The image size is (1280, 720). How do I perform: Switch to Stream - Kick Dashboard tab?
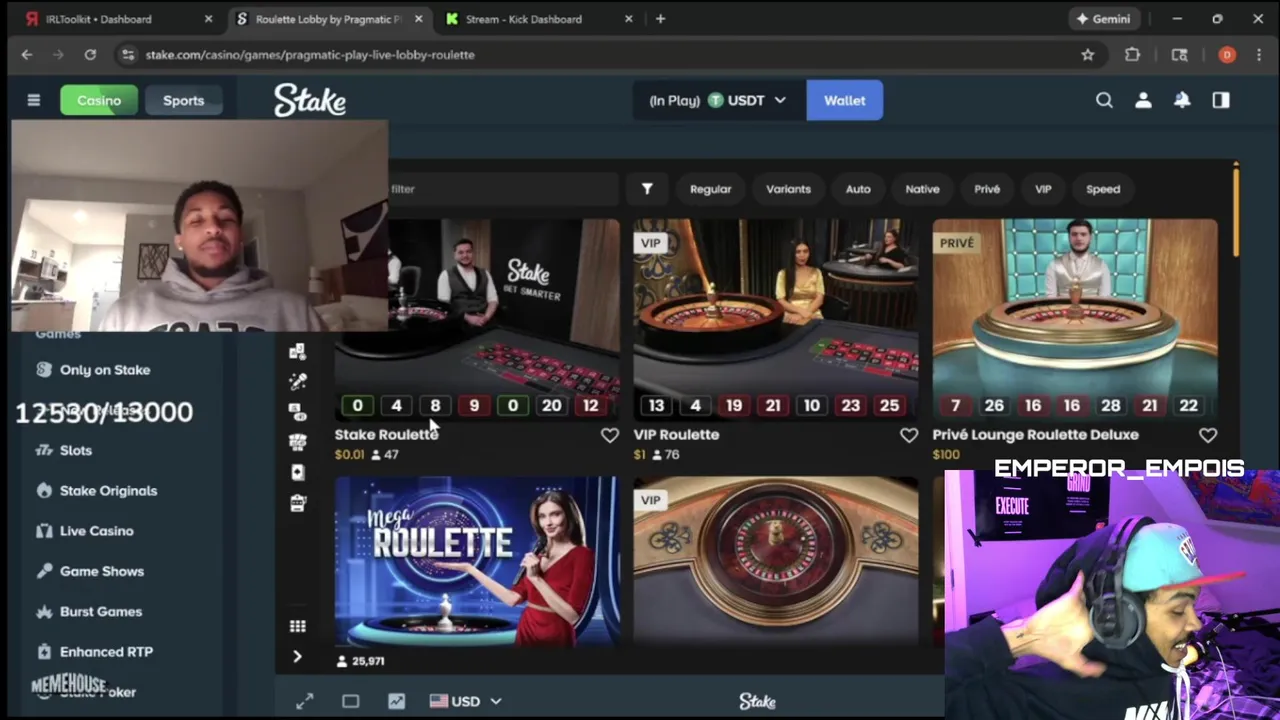coord(538,19)
